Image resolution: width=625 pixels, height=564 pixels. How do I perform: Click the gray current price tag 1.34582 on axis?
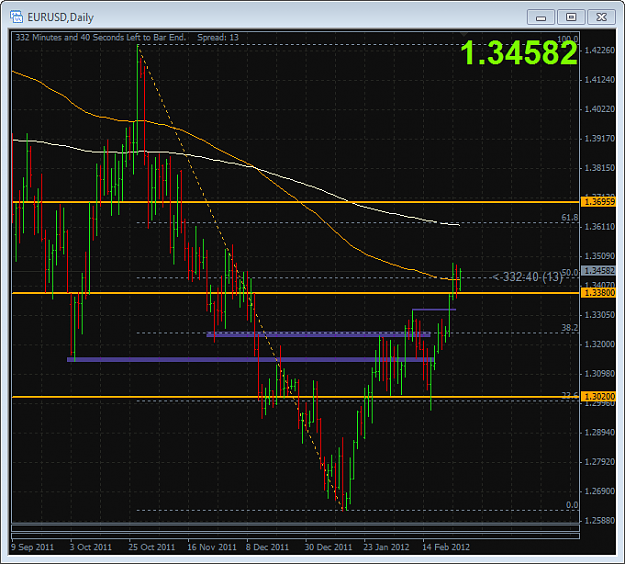599,271
